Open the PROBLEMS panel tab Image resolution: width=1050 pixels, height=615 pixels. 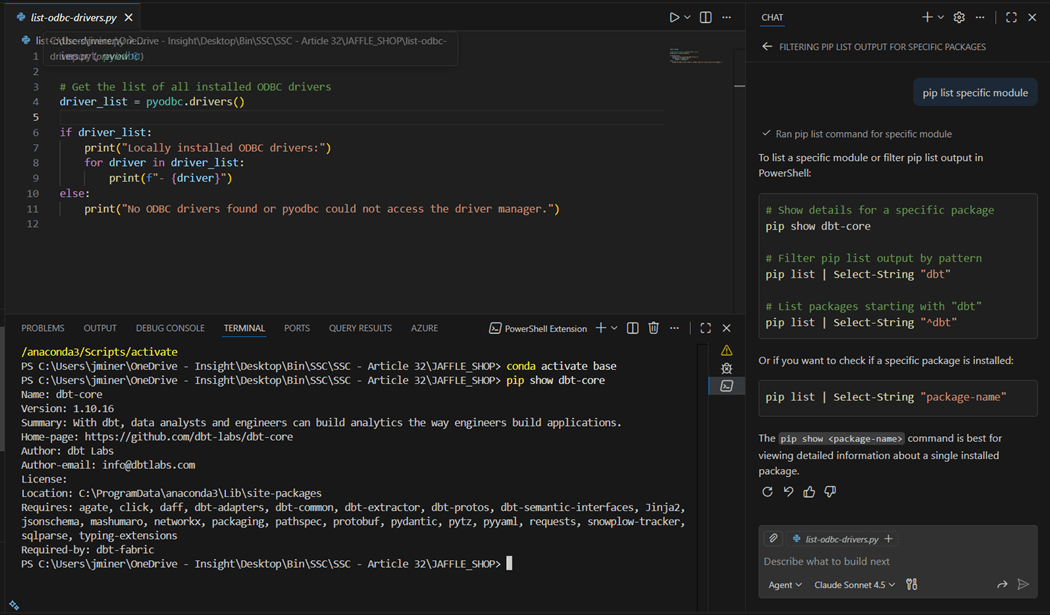[43, 328]
